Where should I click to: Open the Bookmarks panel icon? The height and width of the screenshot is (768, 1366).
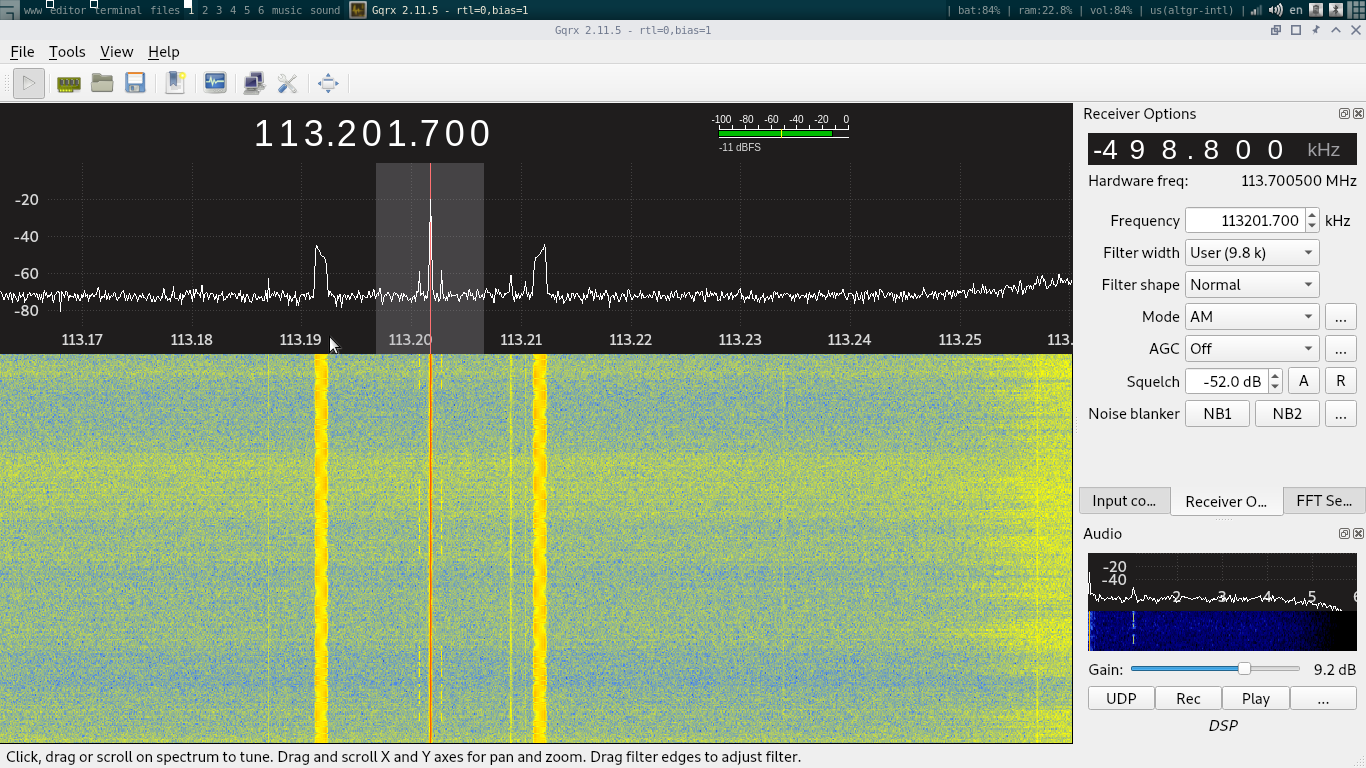[174, 83]
